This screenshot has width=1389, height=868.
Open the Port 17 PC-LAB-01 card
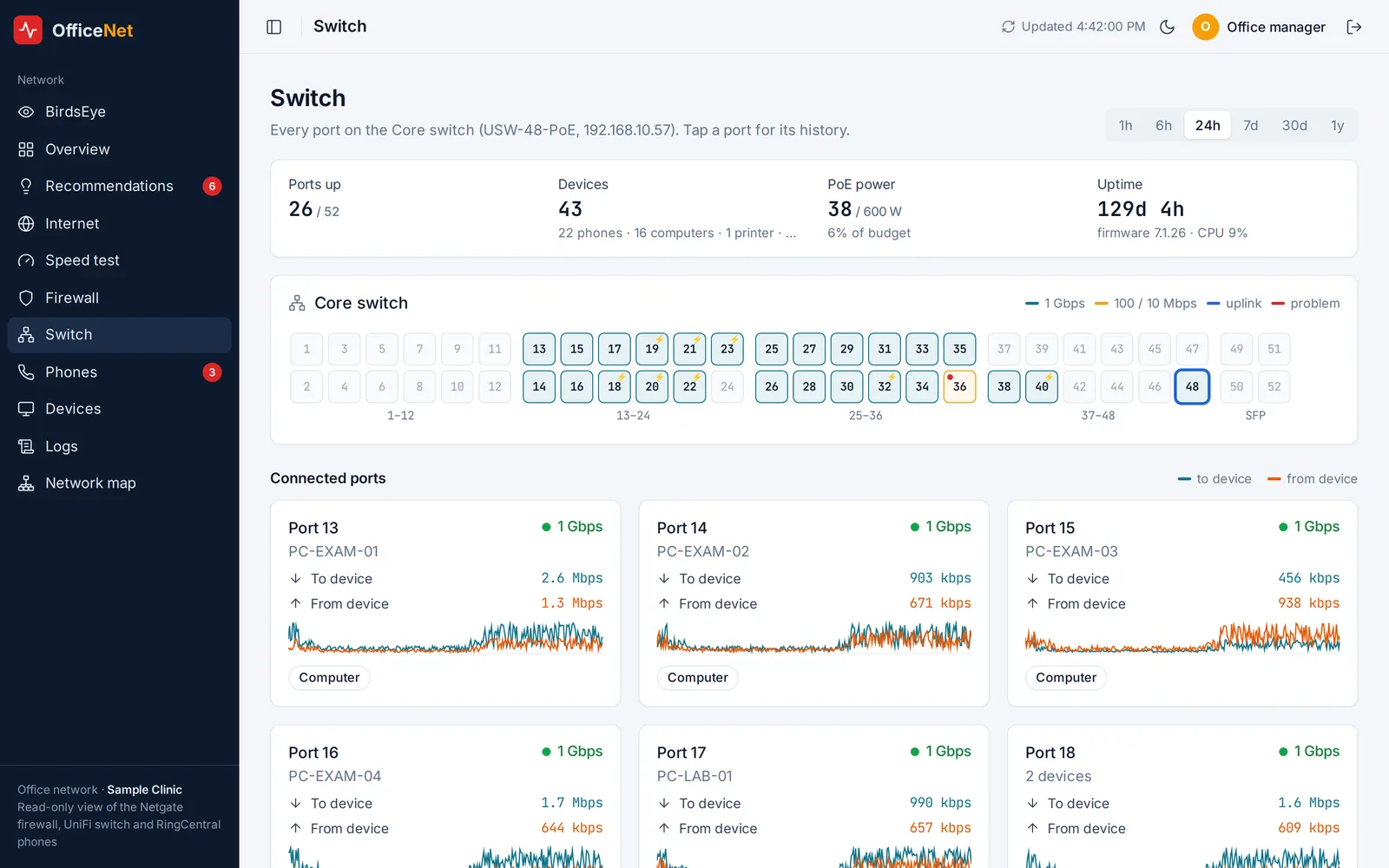pos(813,797)
